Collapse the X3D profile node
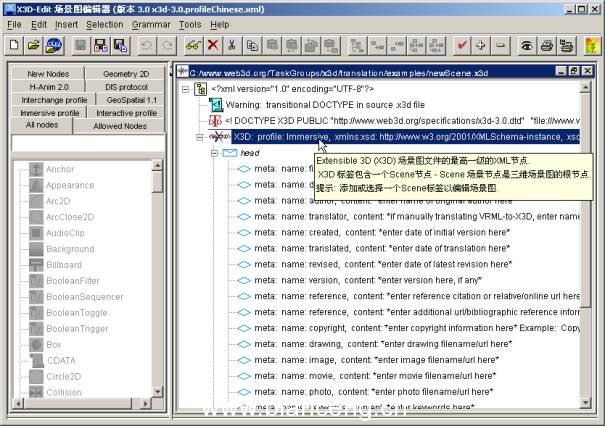This screenshot has width=605, height=426. [199, 137]
